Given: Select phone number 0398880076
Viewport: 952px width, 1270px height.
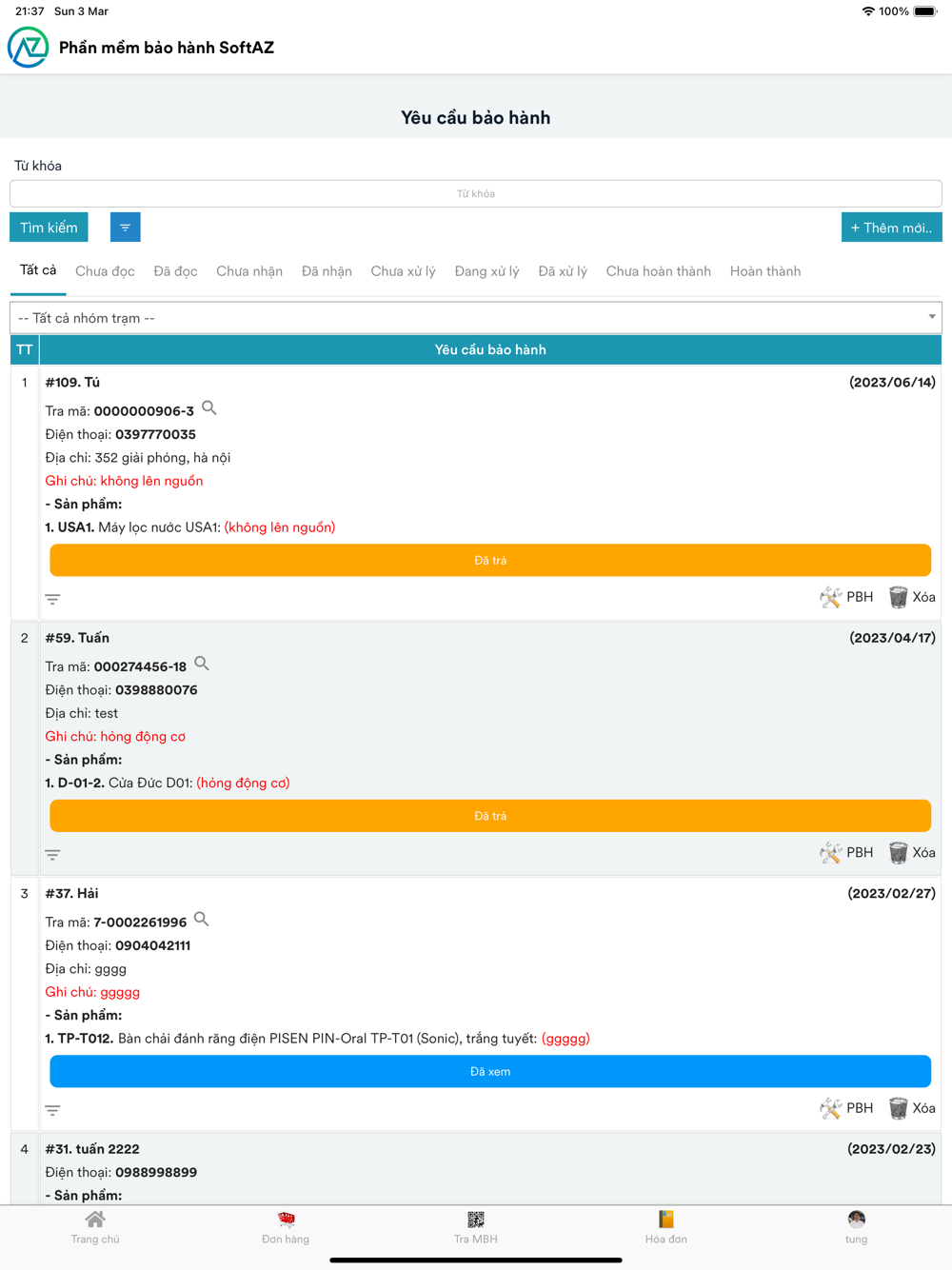Looking at the screenshot, I should [156, 690].
